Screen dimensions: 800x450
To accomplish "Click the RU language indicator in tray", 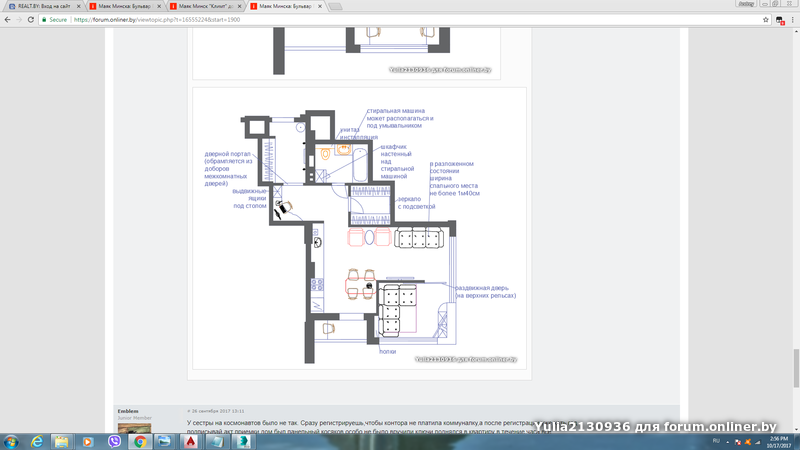I will pyautogui.click(x=716, y=441).
